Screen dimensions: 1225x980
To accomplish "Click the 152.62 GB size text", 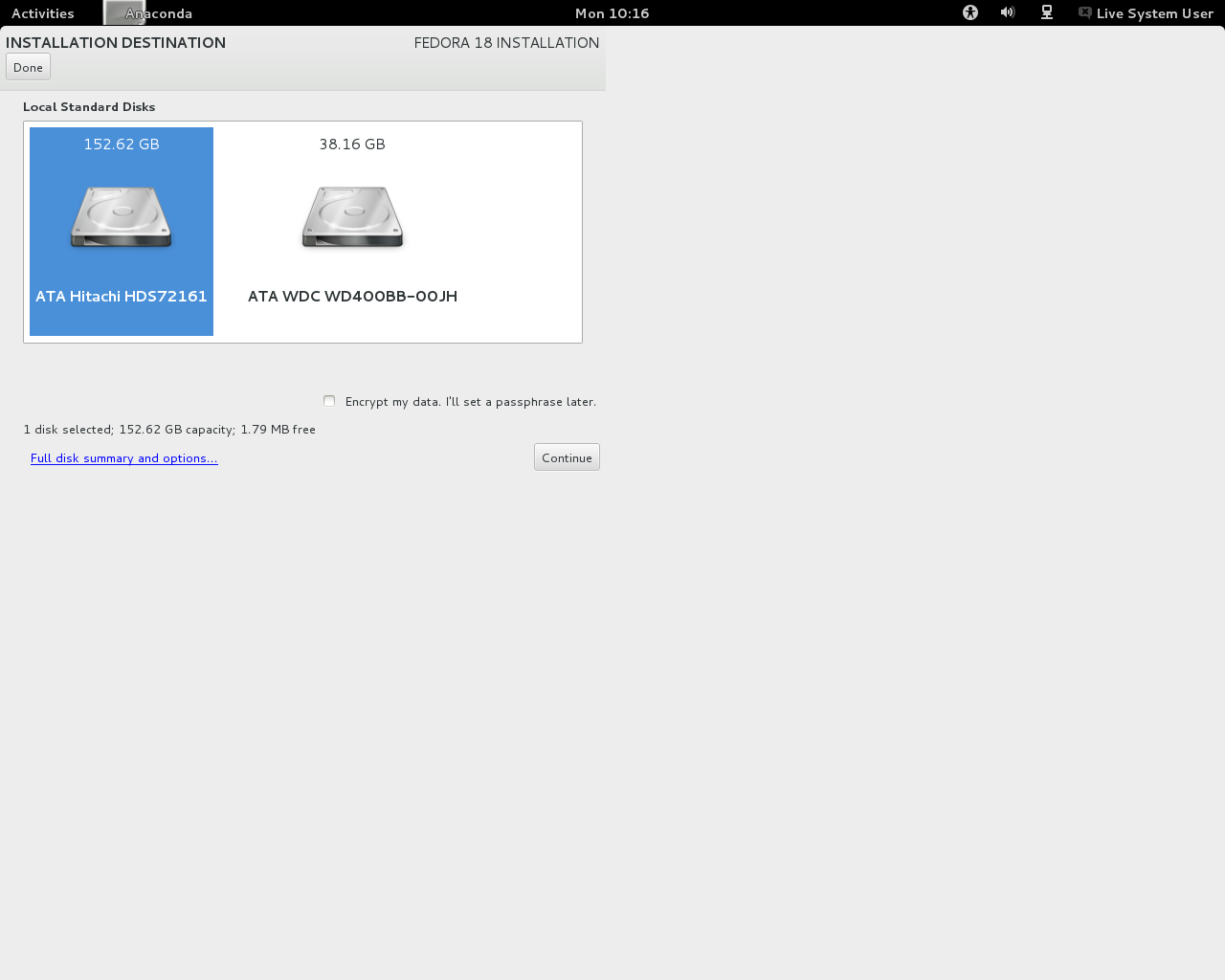I will tap(122, 145).
